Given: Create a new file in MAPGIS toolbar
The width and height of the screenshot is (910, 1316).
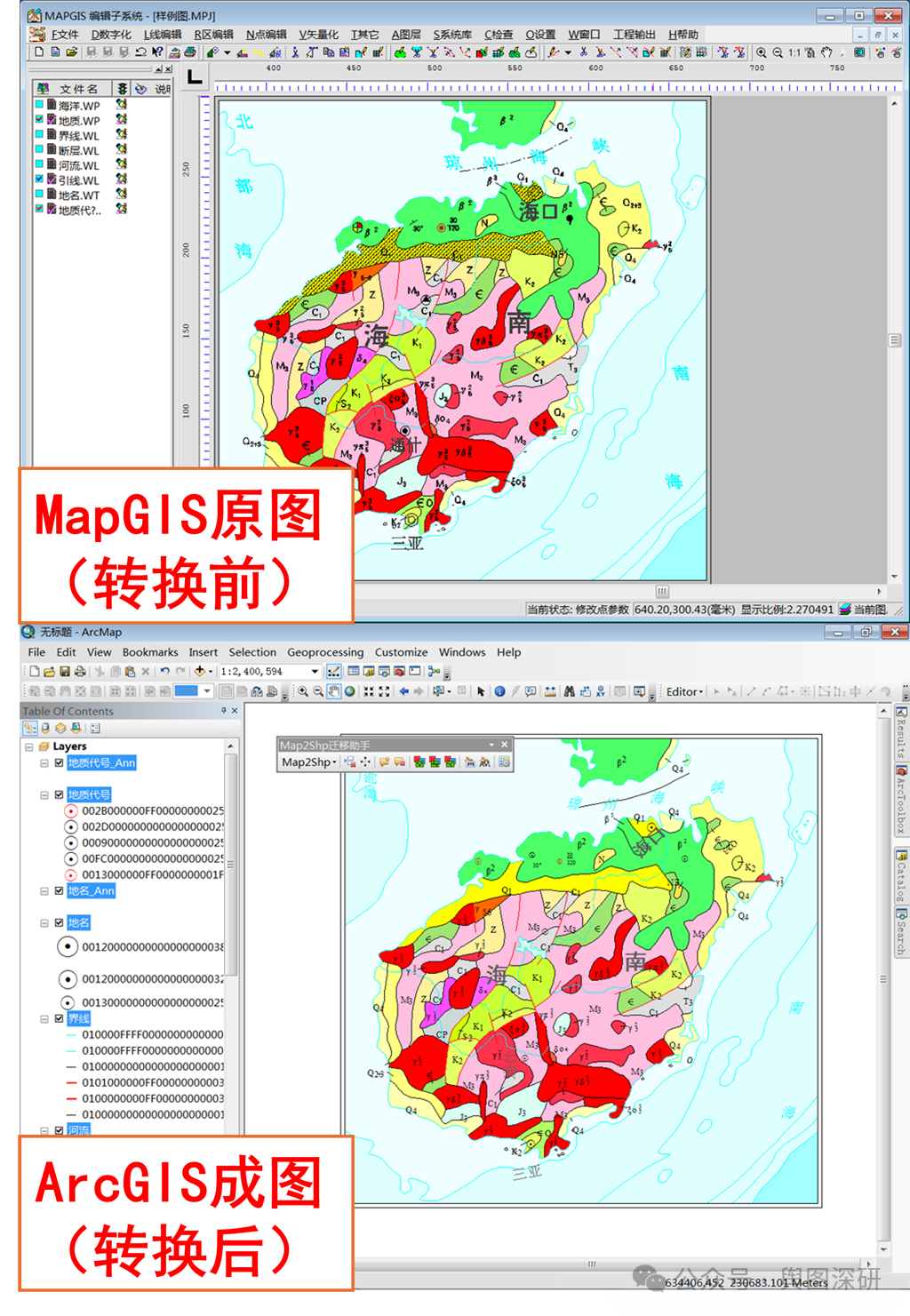Looking at the screenshot, I should pos(39,53).
